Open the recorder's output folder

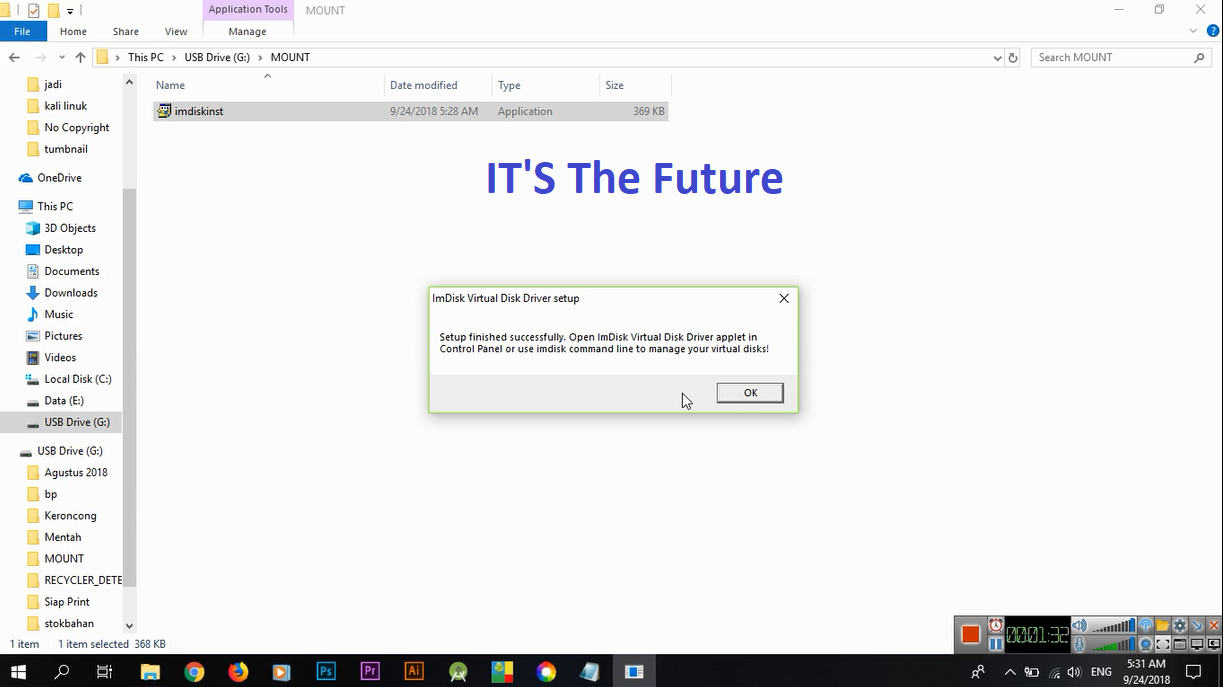click(x=1162, y=625)
